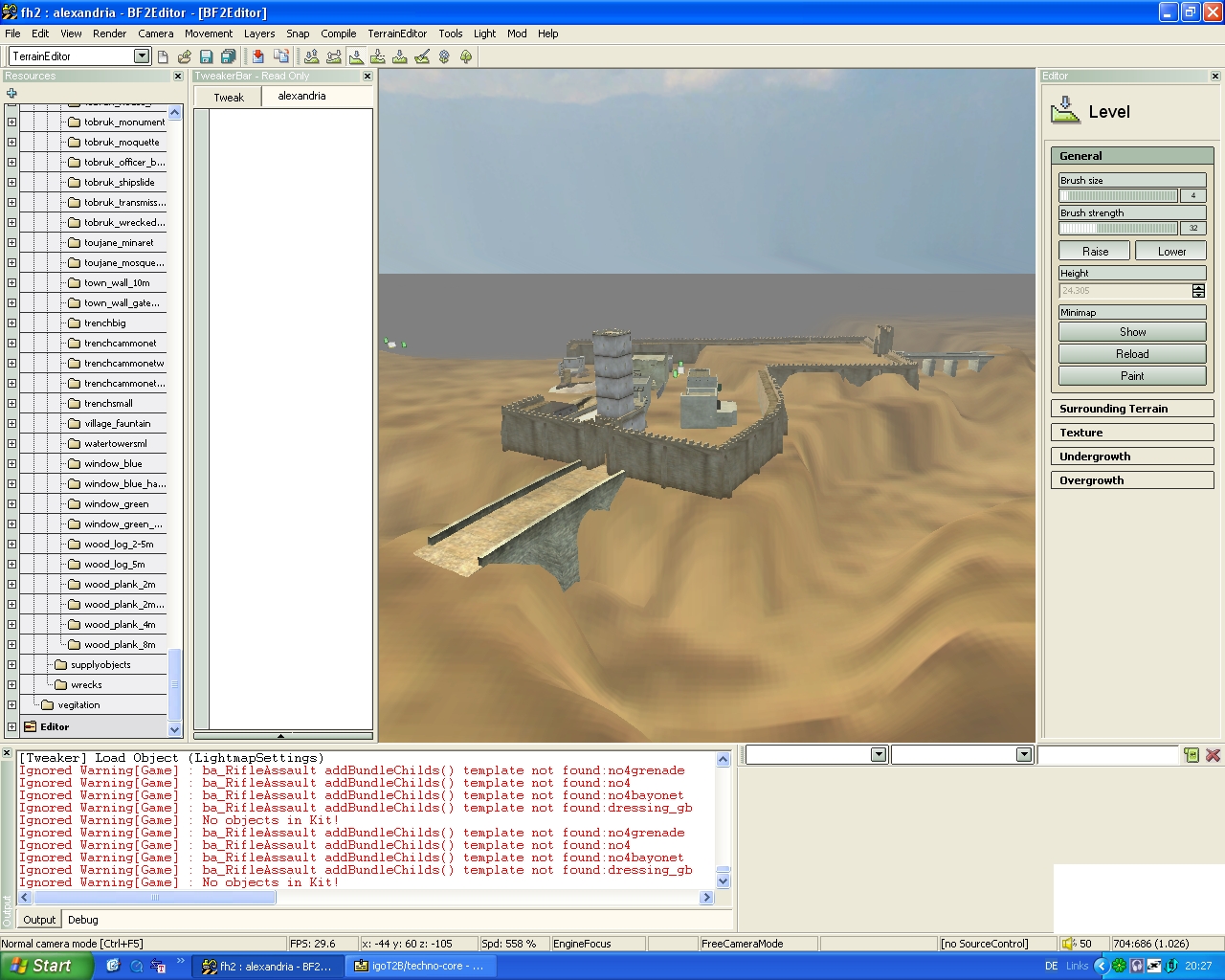
Task: Open the TerrainEditor menu
Action: (397, 33)
